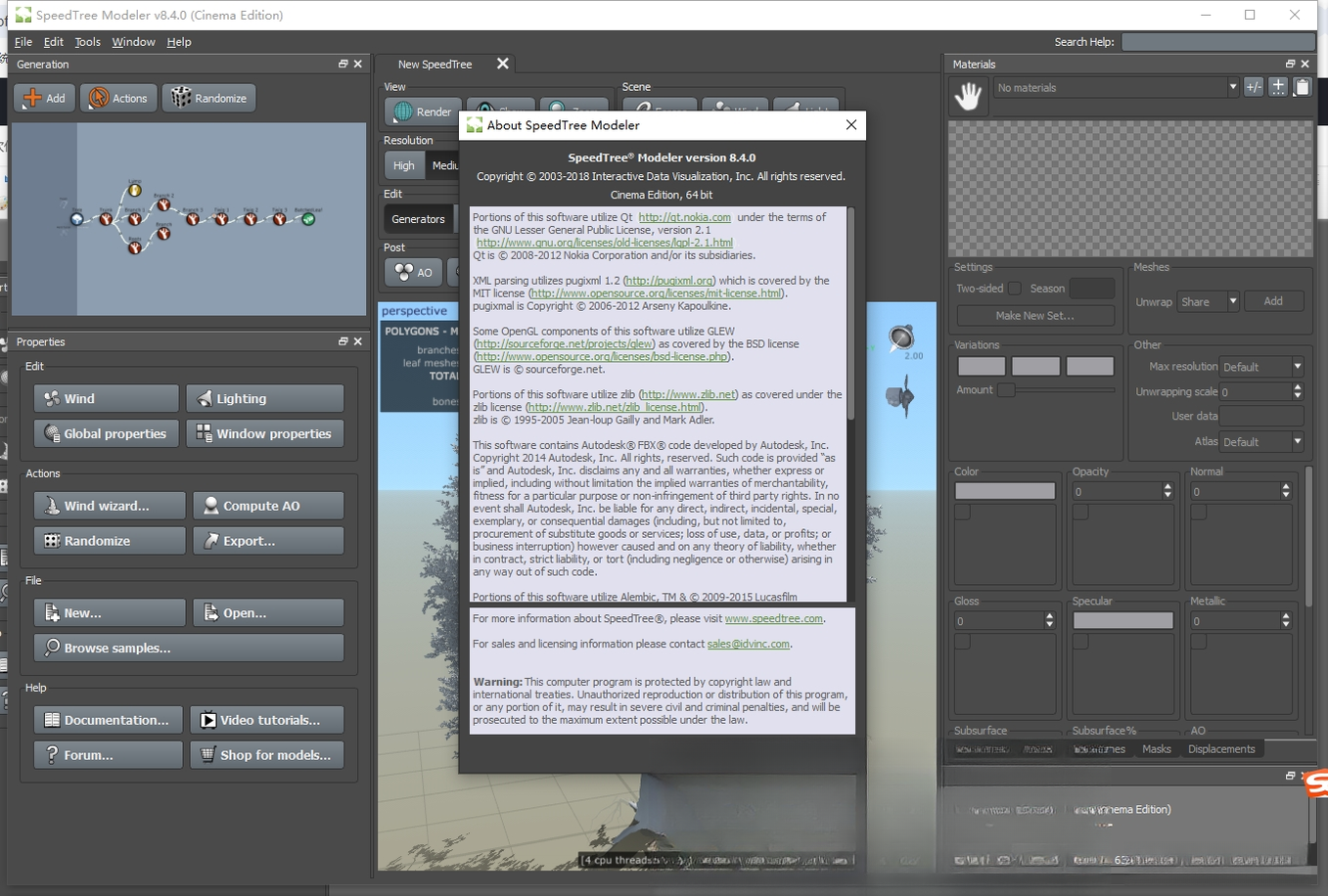Open the Unwrap Share dropdown

point(1209,301)
